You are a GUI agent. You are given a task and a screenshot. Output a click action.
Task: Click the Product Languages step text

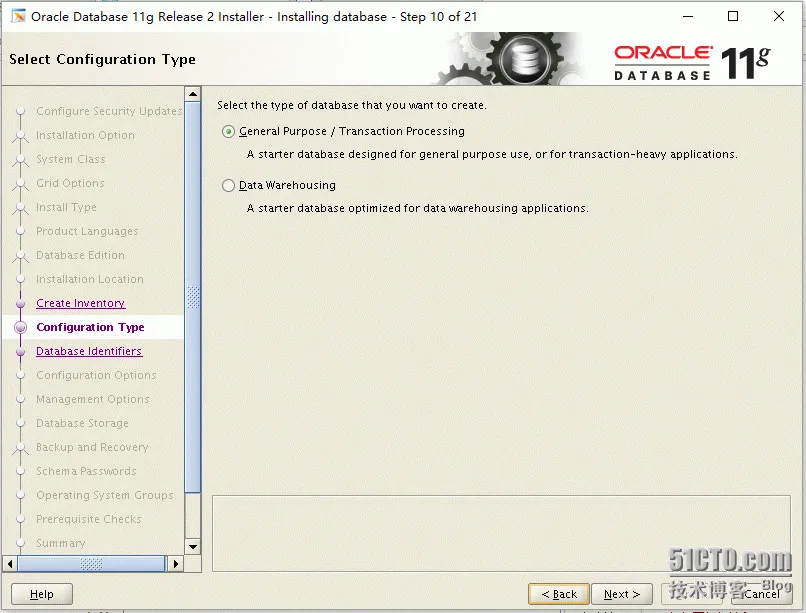[87, 231]
